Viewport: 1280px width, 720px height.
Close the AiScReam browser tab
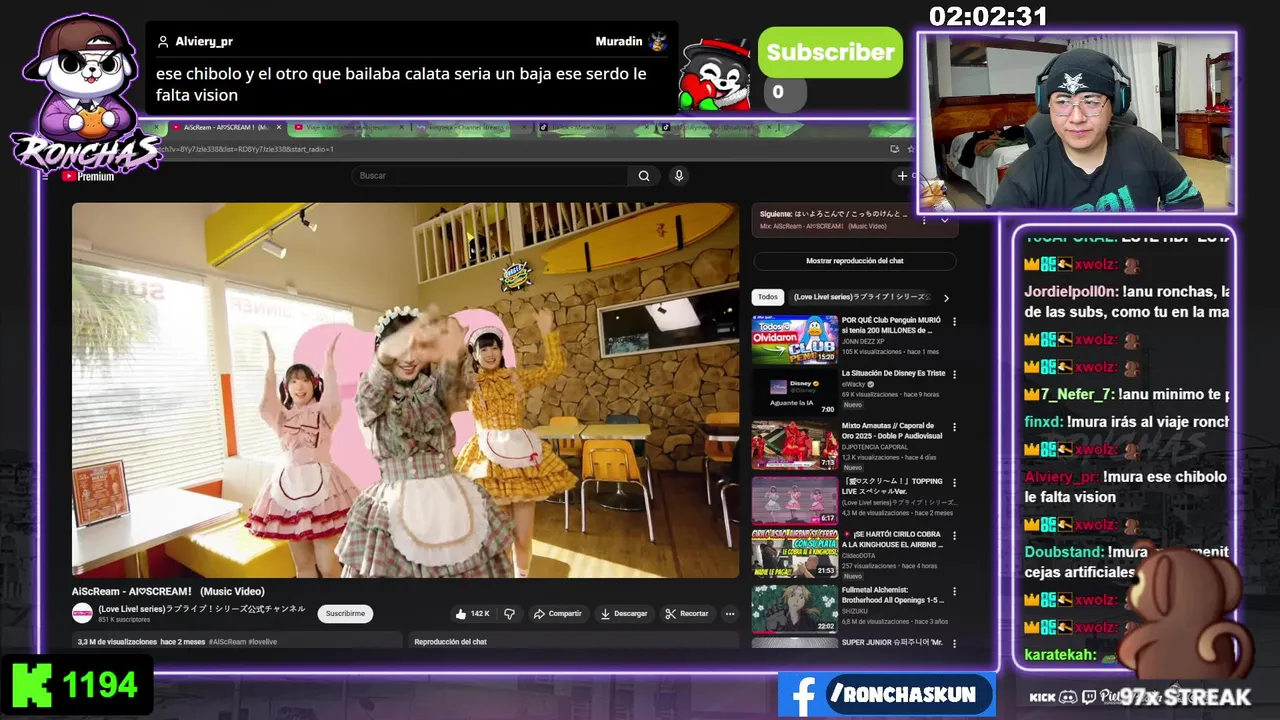[278, 127]
